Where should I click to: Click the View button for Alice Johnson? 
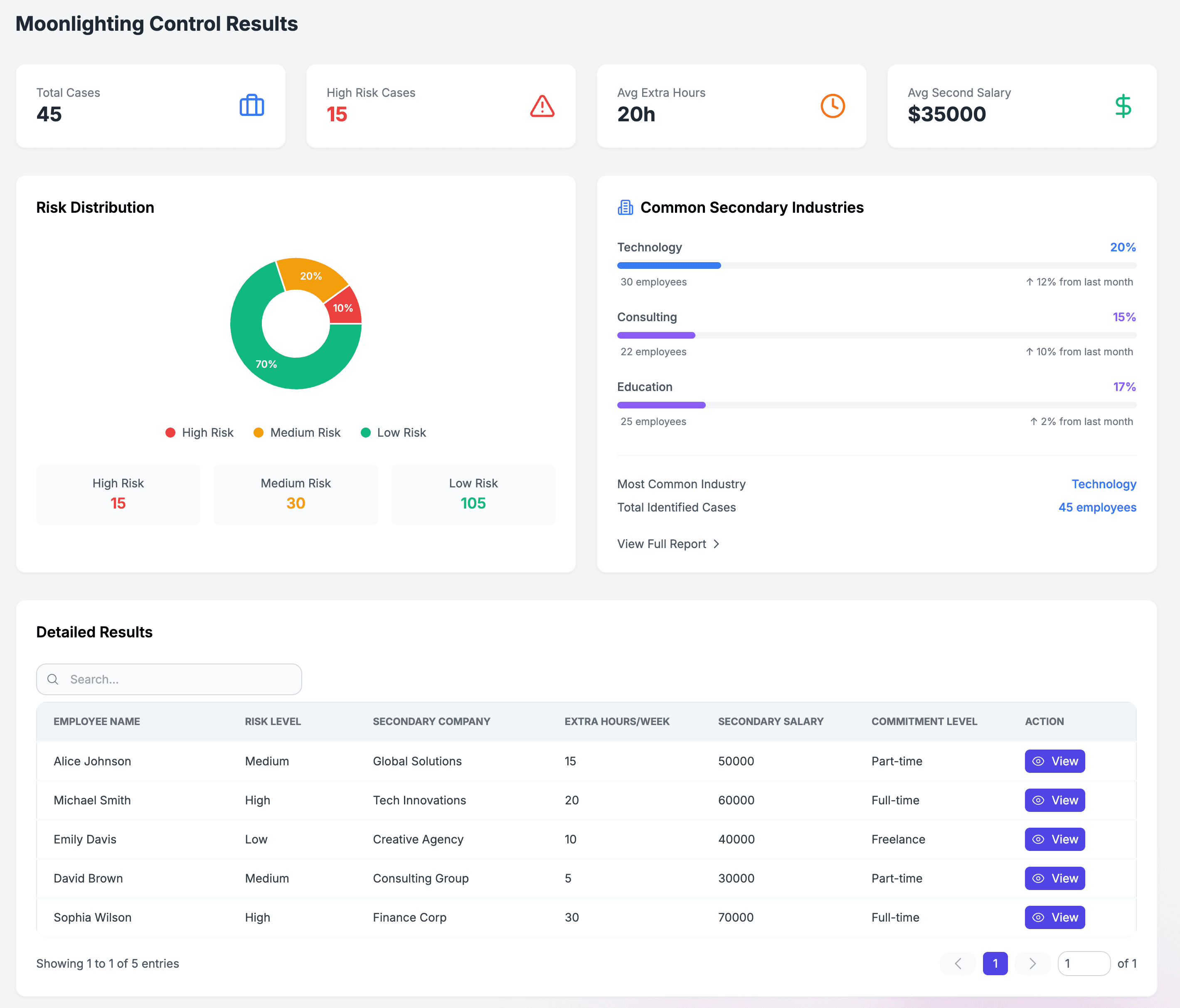pos(1055,761)
